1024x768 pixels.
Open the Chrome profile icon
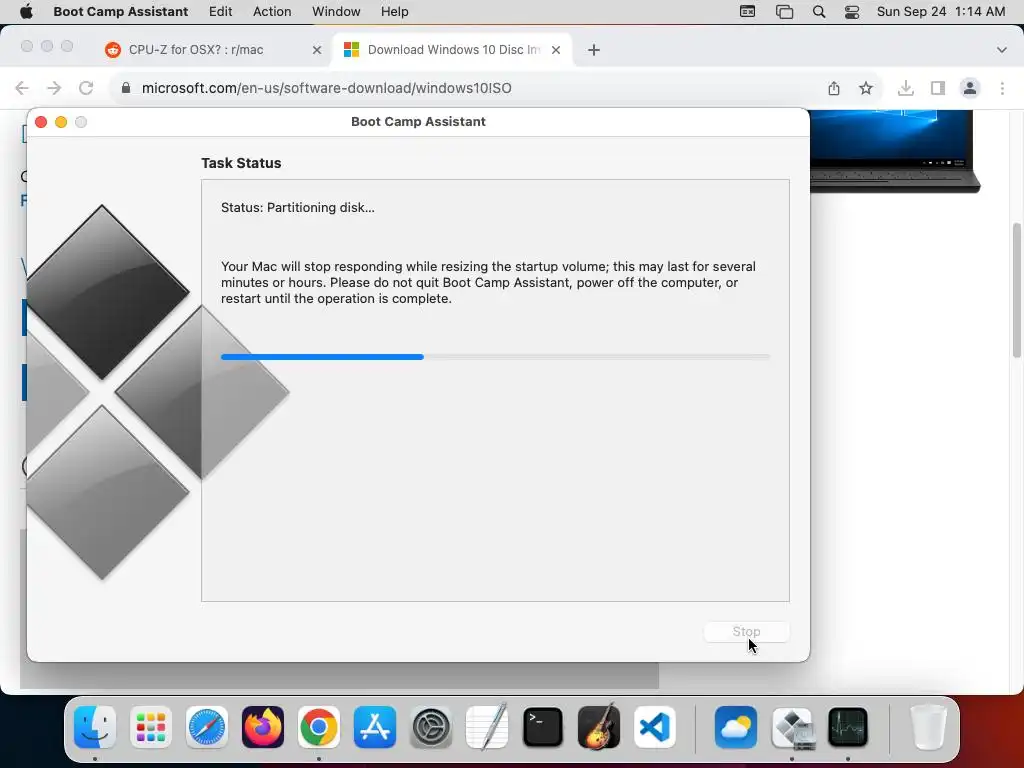[x=970, y=88]
